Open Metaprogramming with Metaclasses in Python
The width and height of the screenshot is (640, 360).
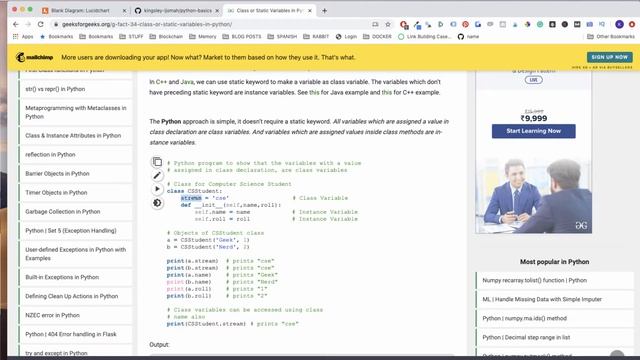click(x=76, y=112)
